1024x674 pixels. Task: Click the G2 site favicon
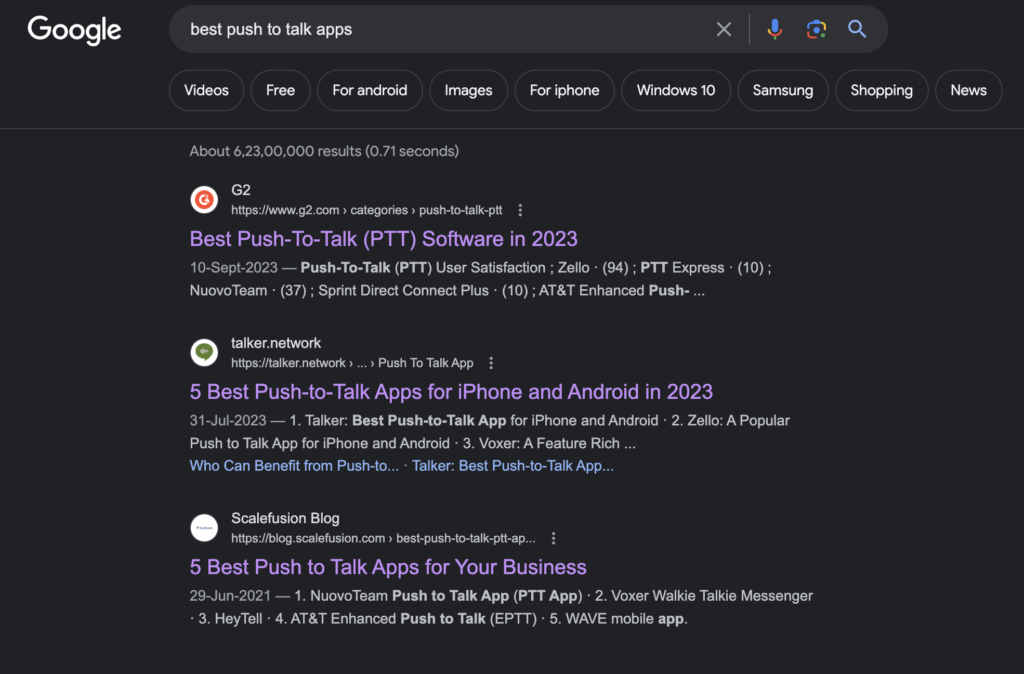click(x=204, y=200)
